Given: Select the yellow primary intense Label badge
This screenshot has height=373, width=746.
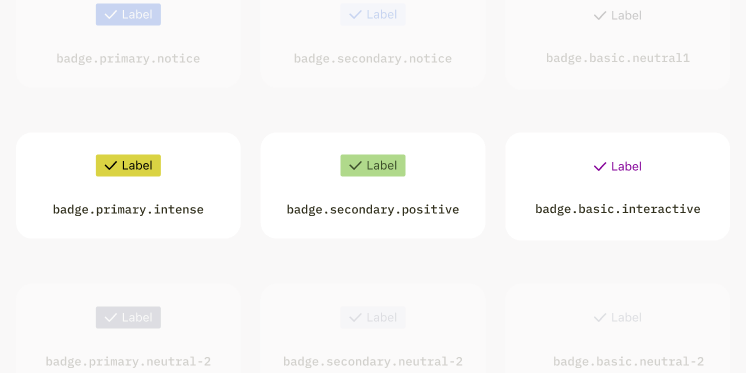Looking at the screenshot, I should [128, 166].
